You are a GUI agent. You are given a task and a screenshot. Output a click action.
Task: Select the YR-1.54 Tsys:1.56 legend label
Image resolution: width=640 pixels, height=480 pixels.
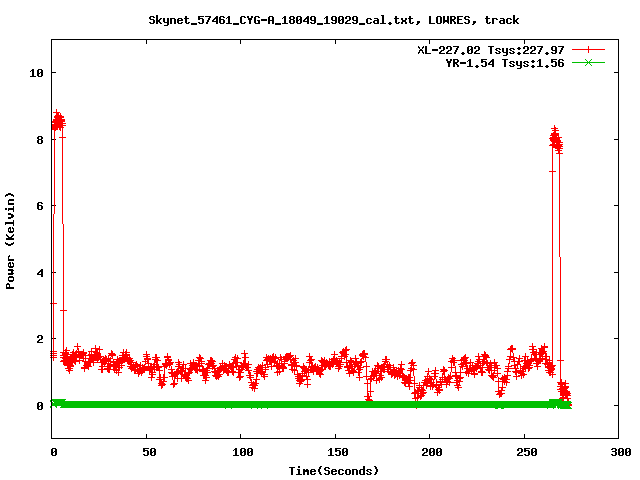pos(505,63)
